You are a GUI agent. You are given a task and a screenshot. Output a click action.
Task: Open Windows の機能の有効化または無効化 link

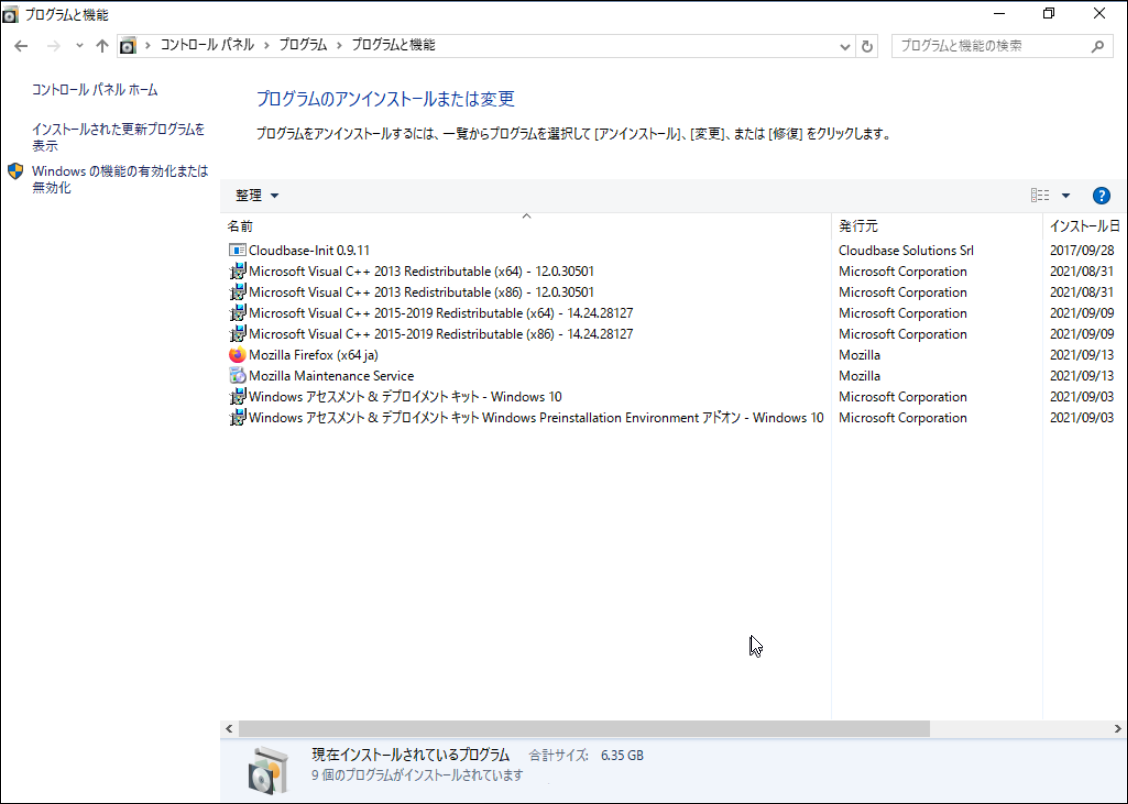tap(119, 179)
